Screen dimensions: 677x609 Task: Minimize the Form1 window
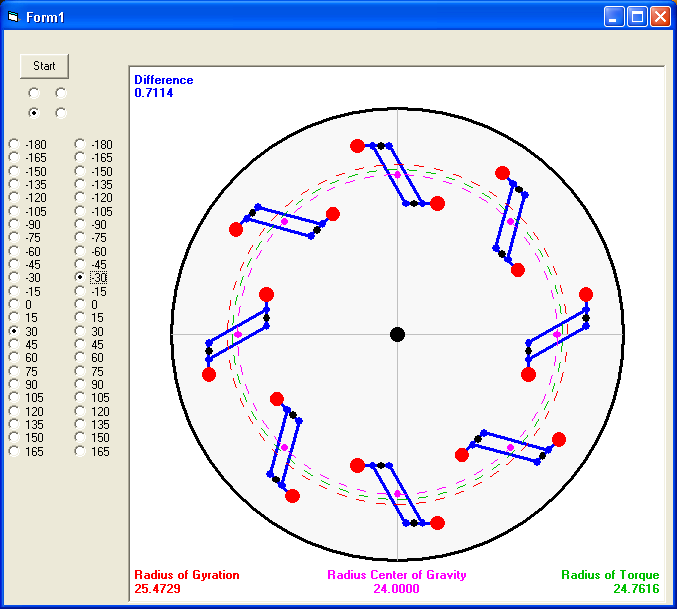[x=614, y=17]
